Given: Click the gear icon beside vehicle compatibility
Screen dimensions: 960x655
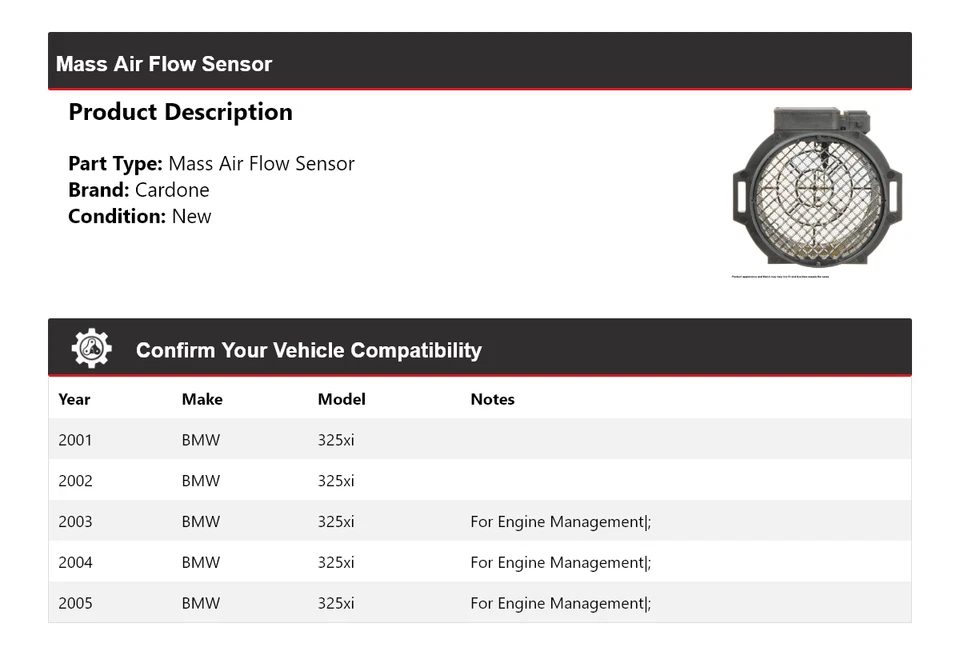Looking at the screenshot, I should (91, 349).
